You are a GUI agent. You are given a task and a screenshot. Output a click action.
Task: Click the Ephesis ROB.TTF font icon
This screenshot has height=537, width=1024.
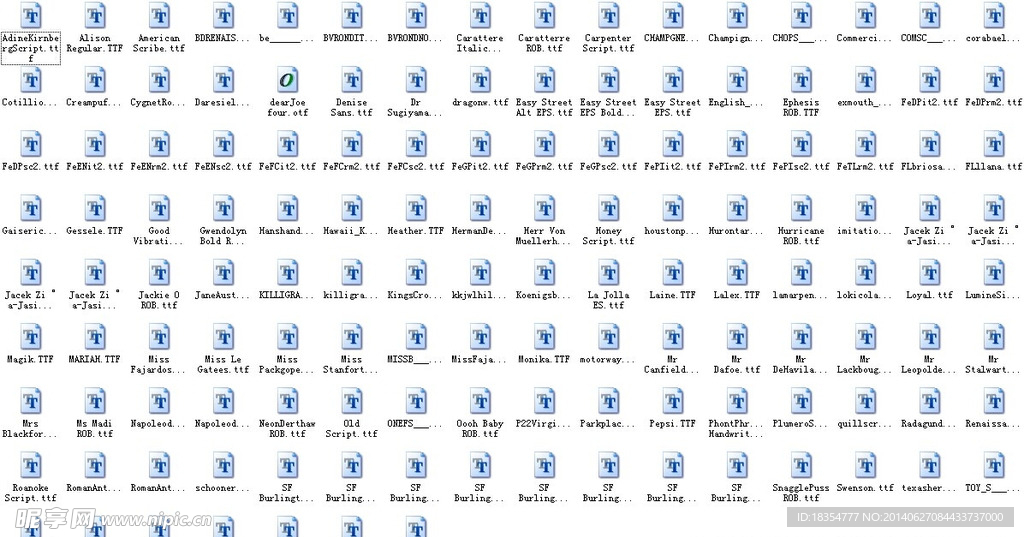click(x=801, y=80)
